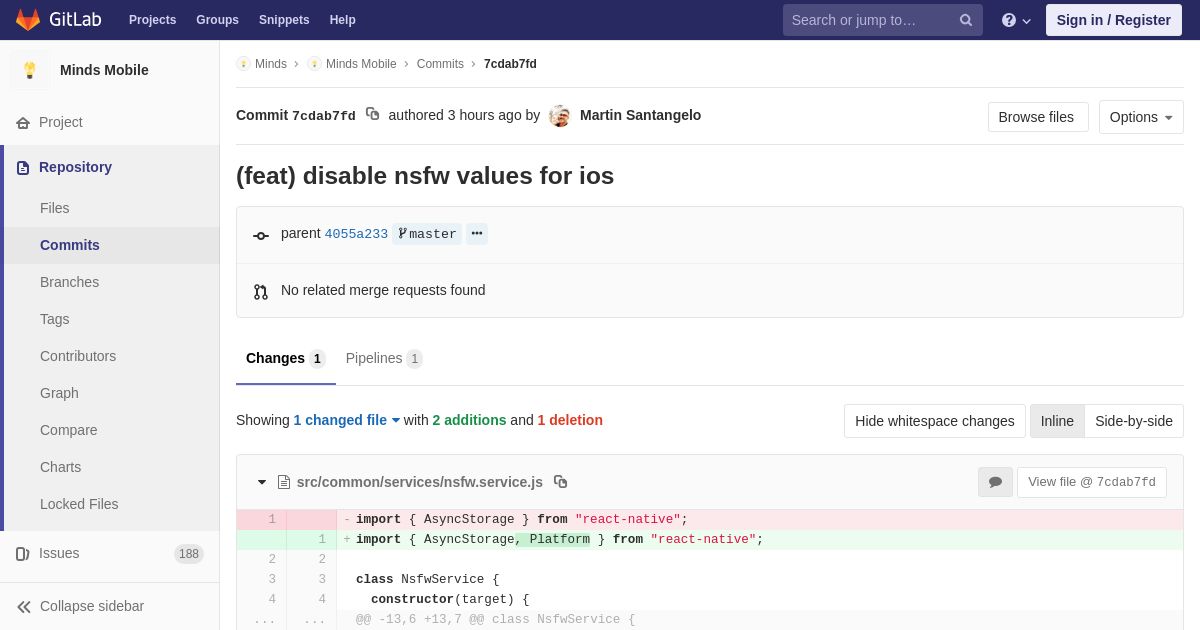Viewport: 1200px width, 630px height.
Task: Click Martin Santangelo's avatar
Action: [x=560, y=116]
